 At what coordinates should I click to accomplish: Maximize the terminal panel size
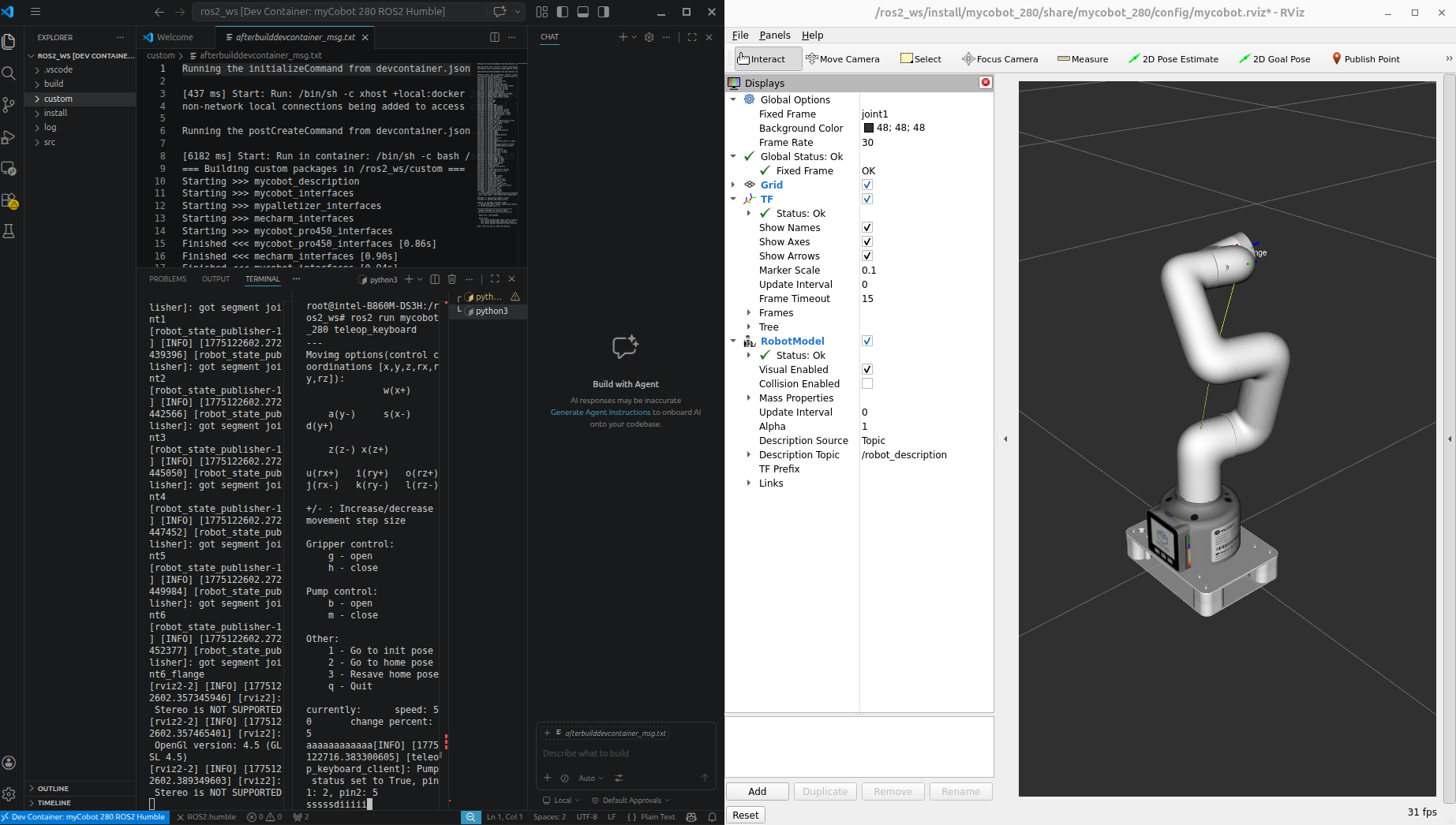coord(495,279)
